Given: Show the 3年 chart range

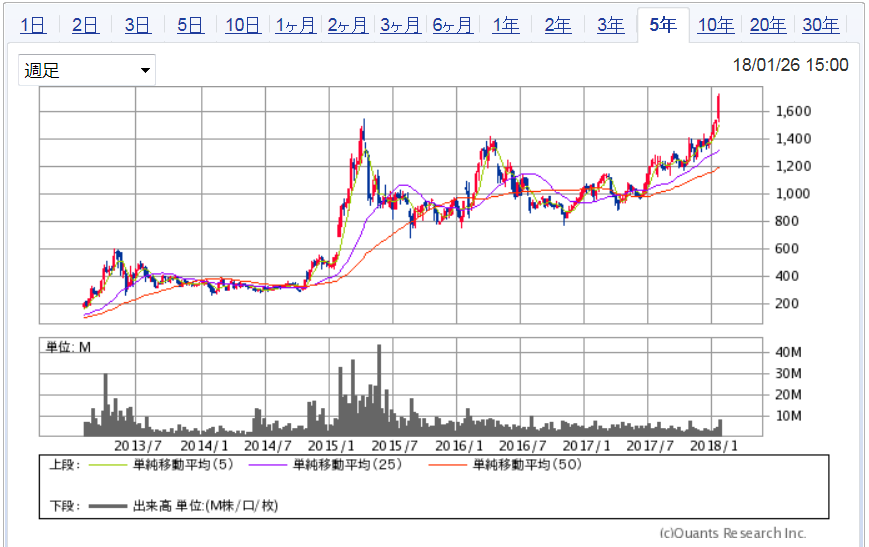Looking at the screenshot, I should pos(610,25).
